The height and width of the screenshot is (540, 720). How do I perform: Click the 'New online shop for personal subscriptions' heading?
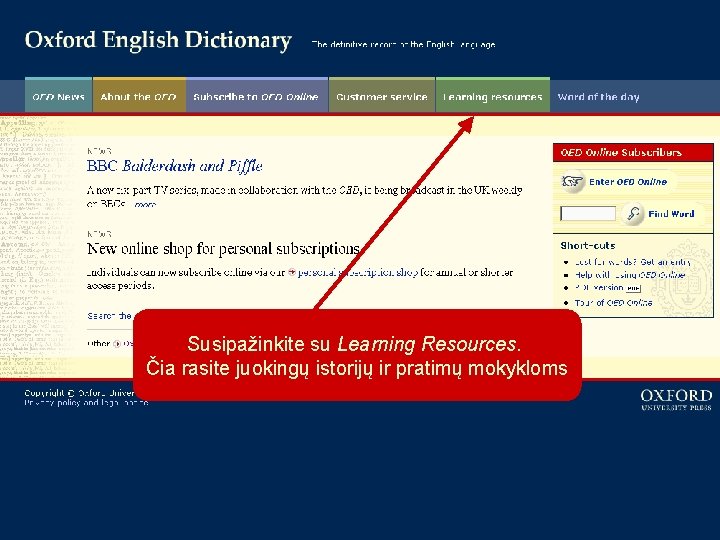pos(223,249)
